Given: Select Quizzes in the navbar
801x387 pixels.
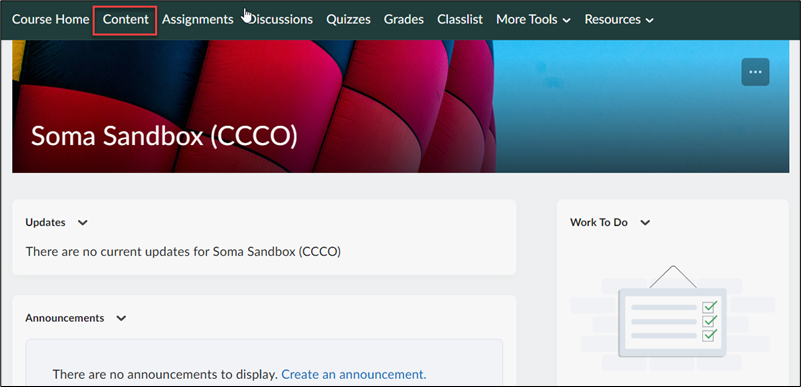Looking at the screenshot, I should click(348, 19).
